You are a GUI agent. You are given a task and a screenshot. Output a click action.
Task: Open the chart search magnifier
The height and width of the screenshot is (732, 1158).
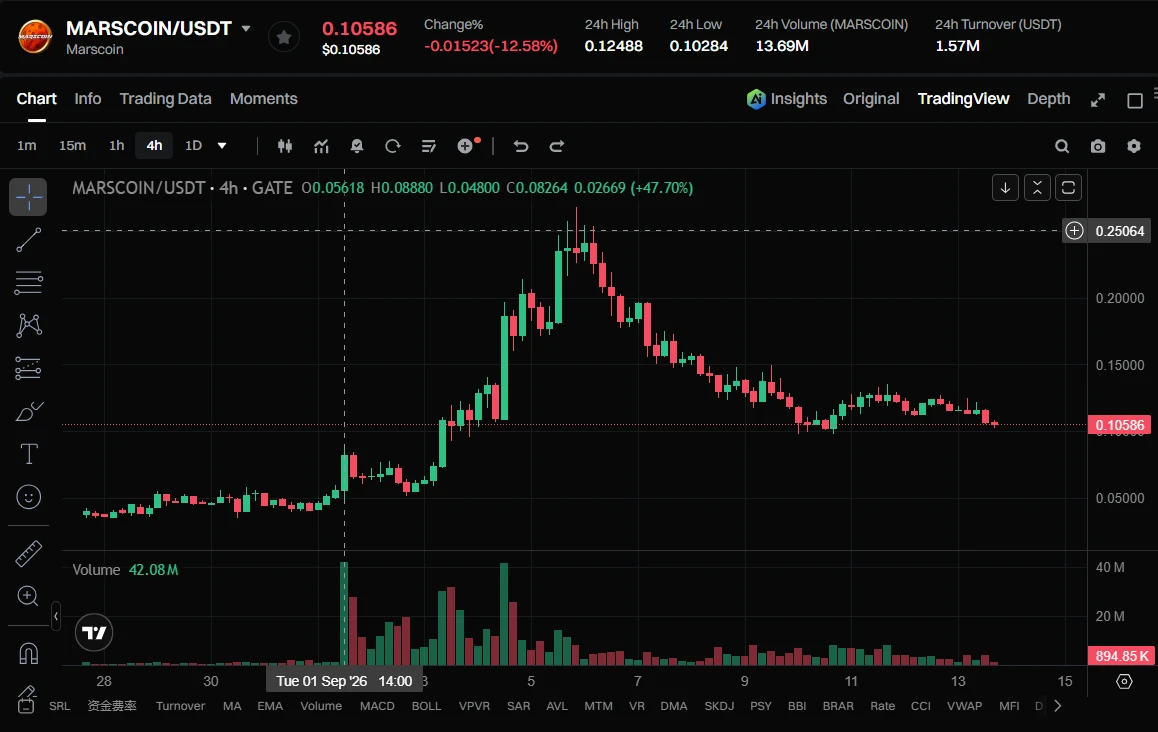point(1062,146)
